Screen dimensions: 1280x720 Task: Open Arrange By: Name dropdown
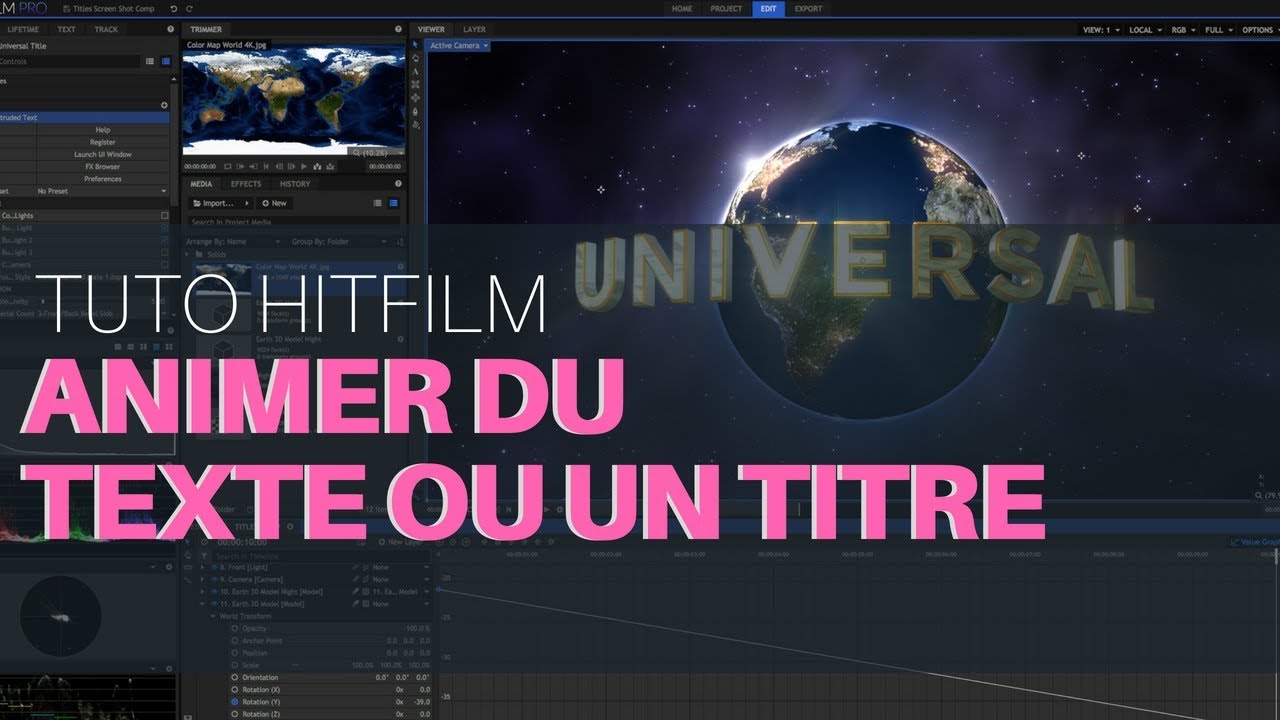pos(233,242)
